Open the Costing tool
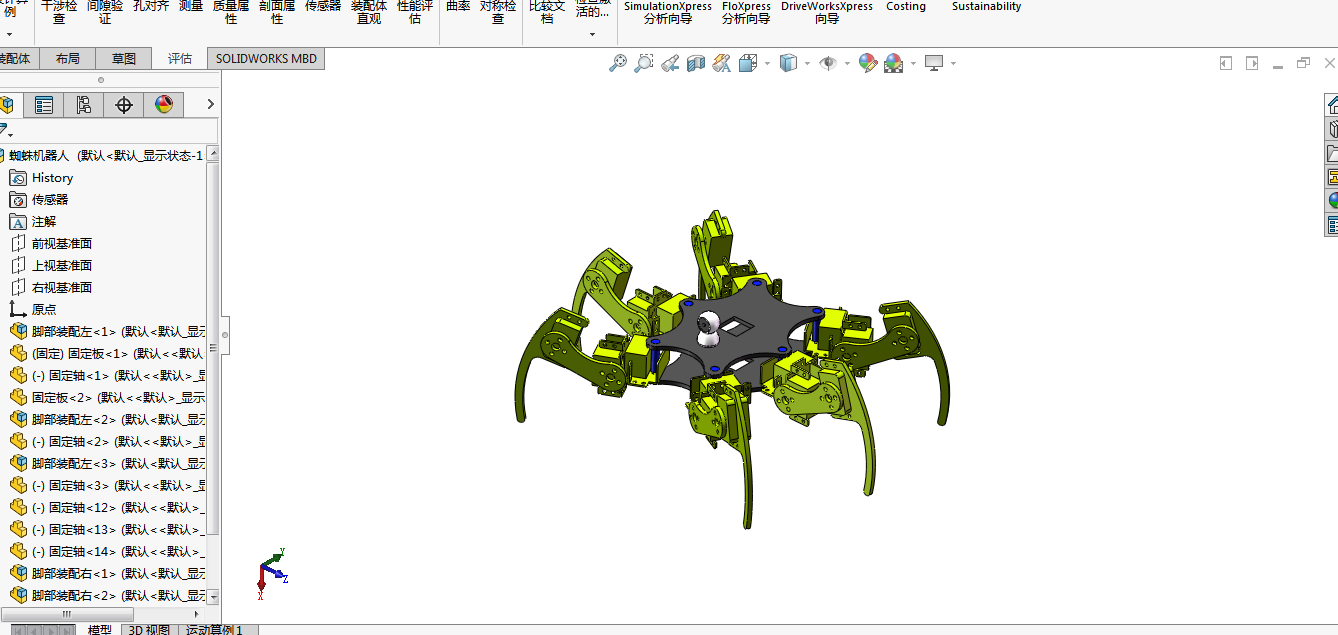This screenshot has width=1338, height=635. point(906,6)
